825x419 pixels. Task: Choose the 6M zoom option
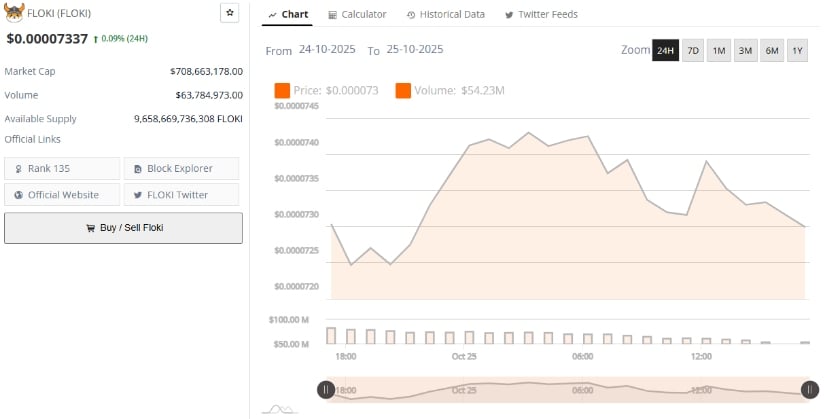771,50
